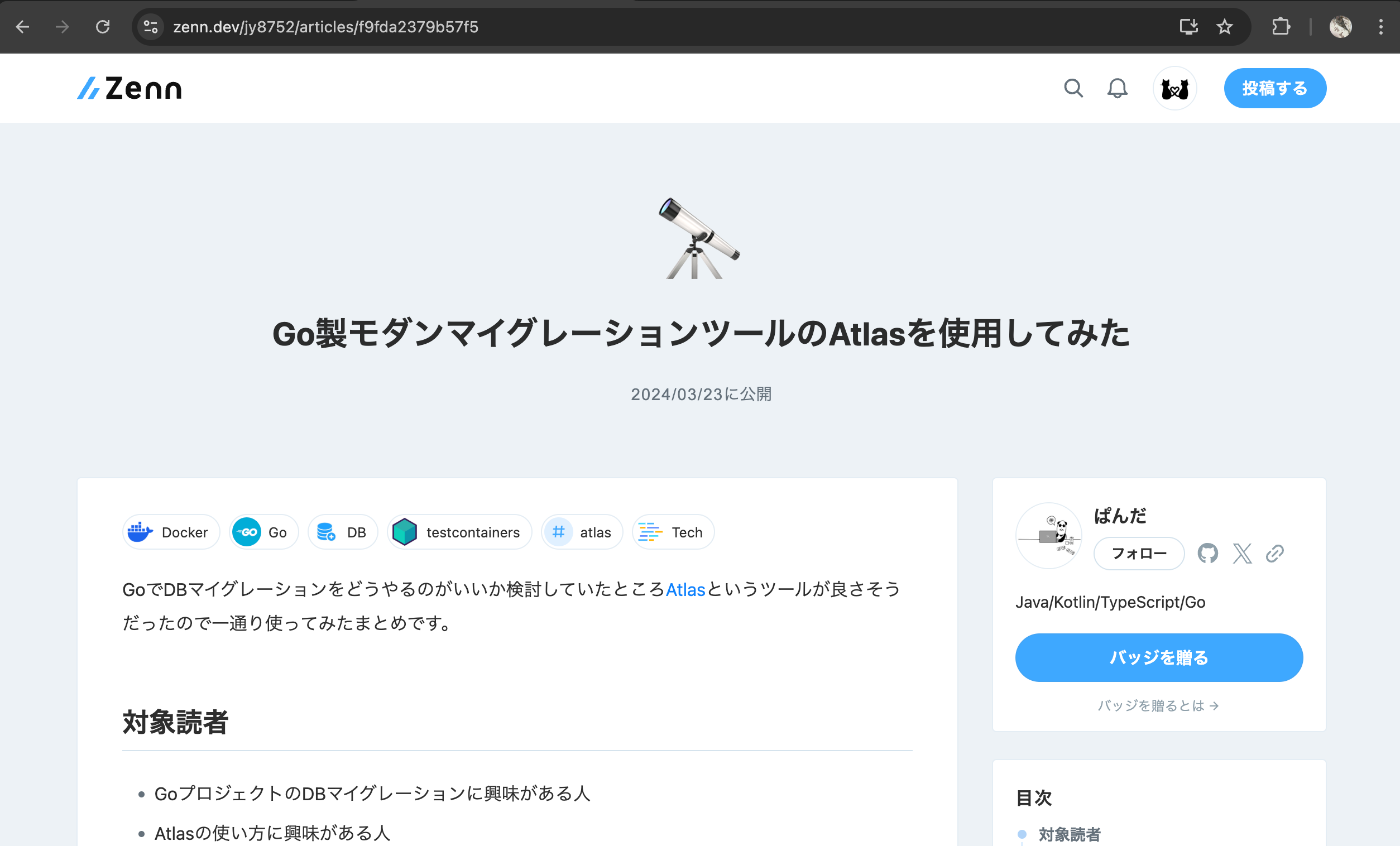Click the publication date 2024/03/23に公開

coord(701,394)
